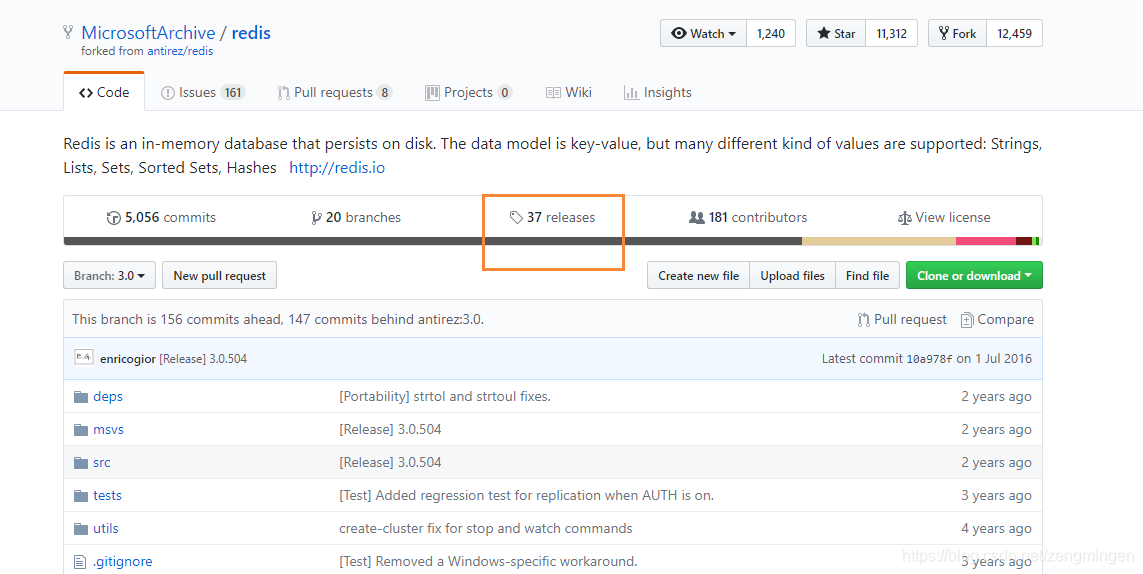Click the tag icon beside 37 releases
Screen dimensions: 1143x574
tap(516, 217)
